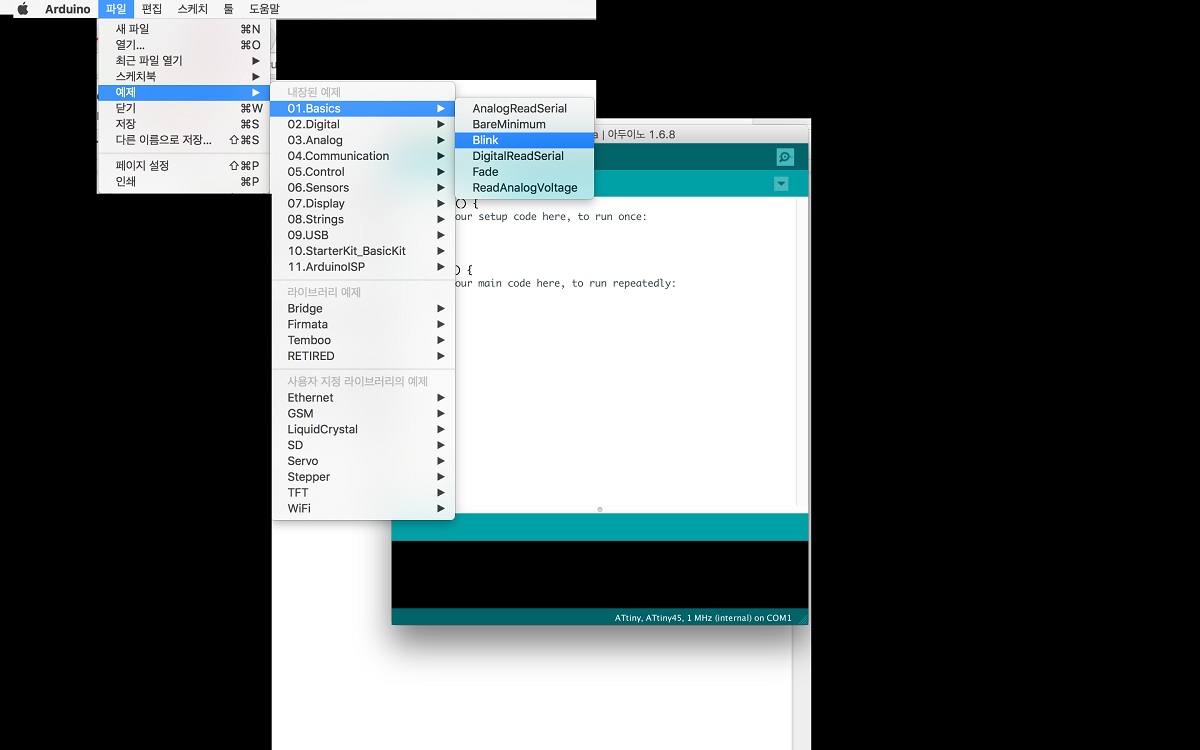Screen dimensions: 1200x750
Task: Expand the LiquidCrystal library examples
Action: tap(363, 429)
